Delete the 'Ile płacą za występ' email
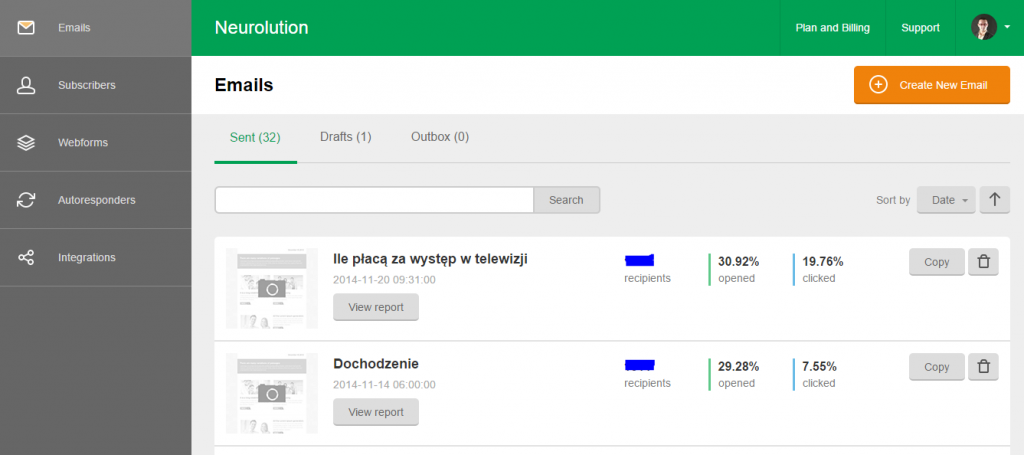Screen dimensions: 1024x455 pos(983,262)
